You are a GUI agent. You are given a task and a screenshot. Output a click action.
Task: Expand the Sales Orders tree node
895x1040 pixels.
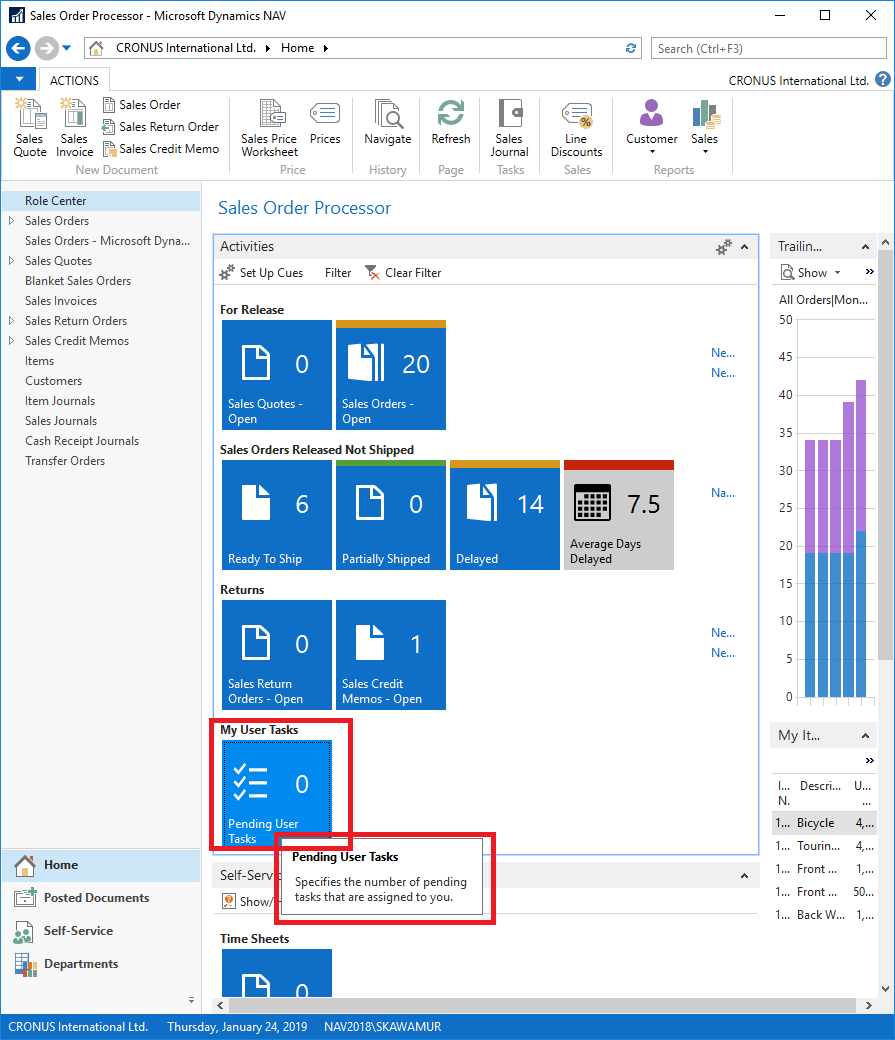(11, 221)
